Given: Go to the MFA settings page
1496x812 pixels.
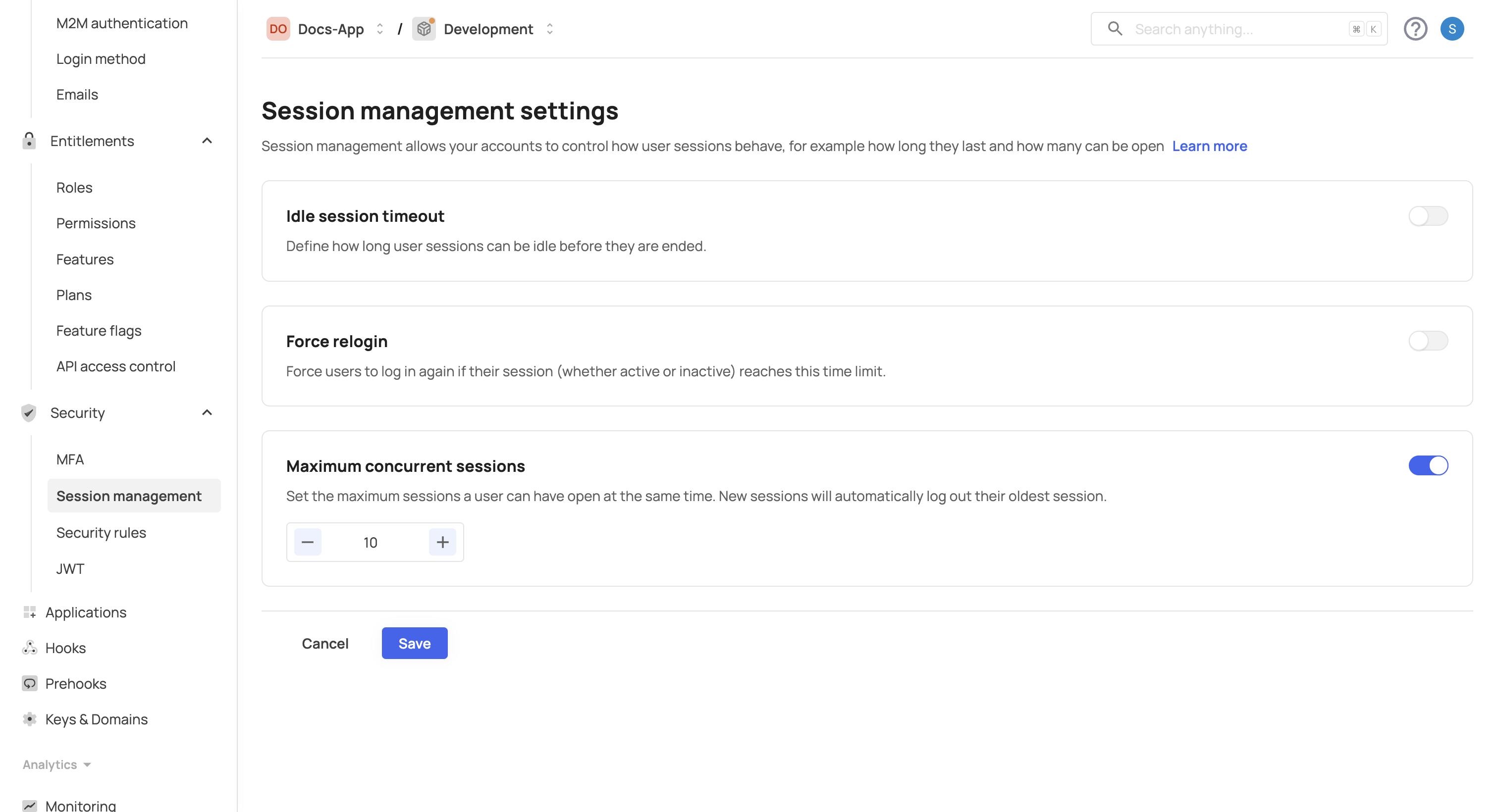Looking at the screenshot, I should pyautogui.click(x=70, y=459).
